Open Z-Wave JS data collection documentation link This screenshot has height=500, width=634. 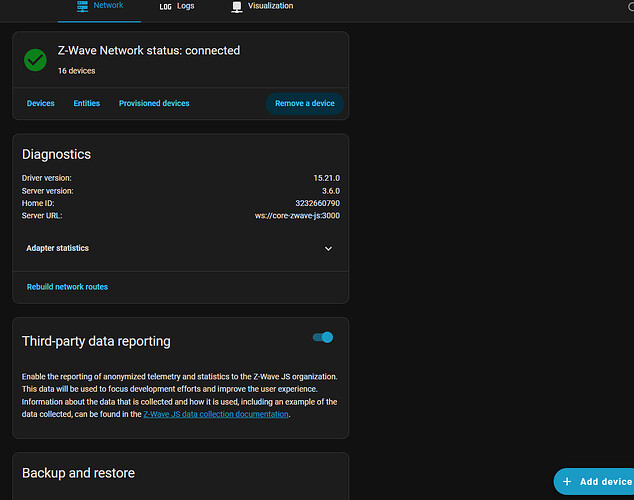pos(216,414)
